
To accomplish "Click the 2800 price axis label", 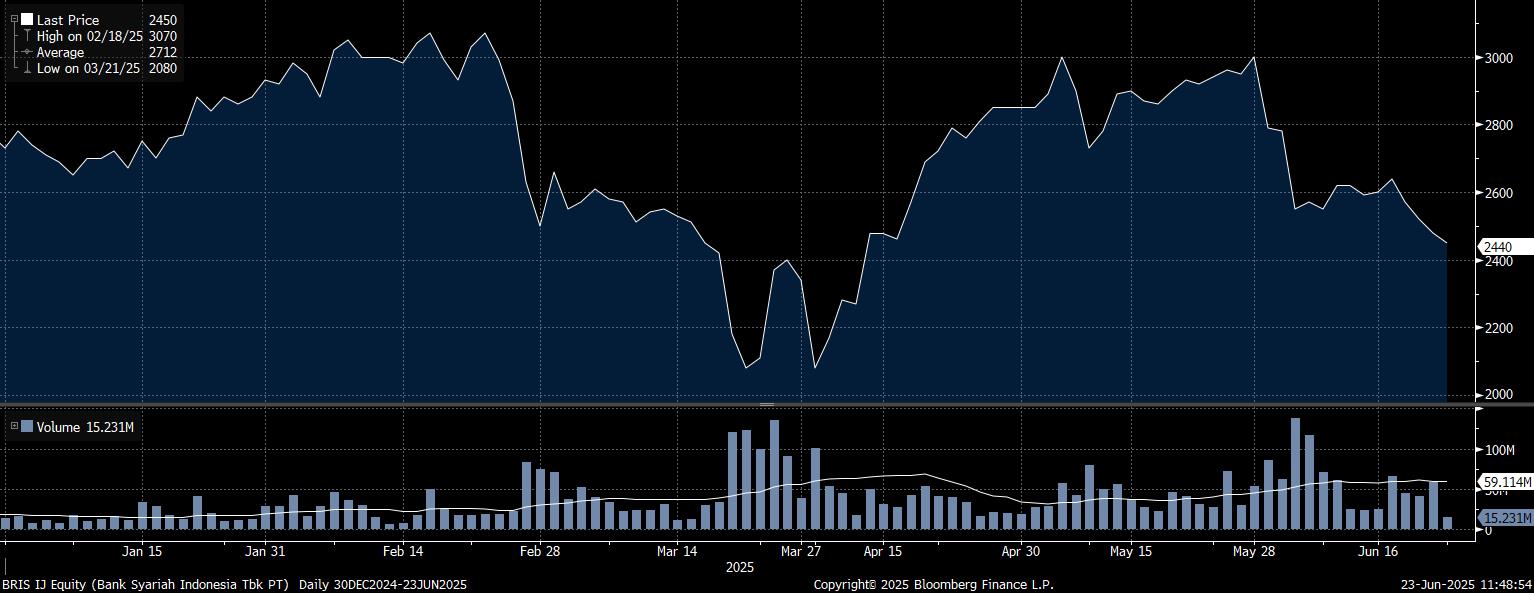I will pyautogui.click(x=1498, y=125).
